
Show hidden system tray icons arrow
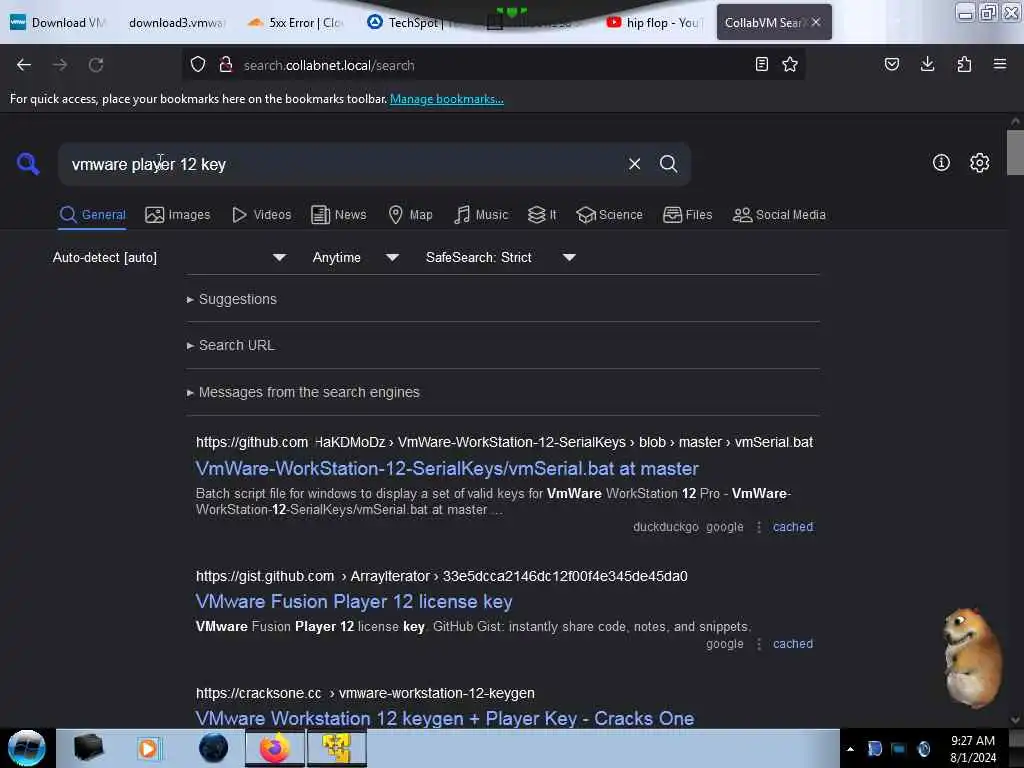tap(850, 749)
